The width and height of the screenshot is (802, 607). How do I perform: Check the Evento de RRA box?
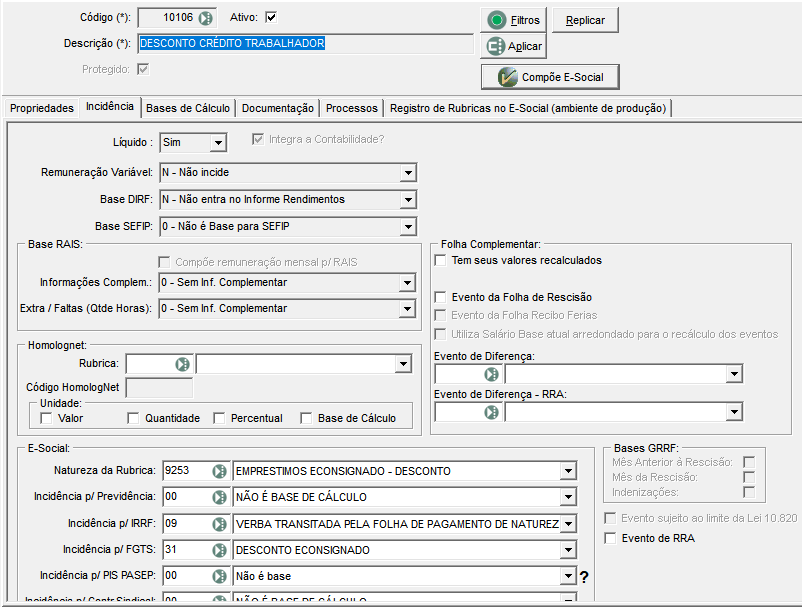pos(610,538)
